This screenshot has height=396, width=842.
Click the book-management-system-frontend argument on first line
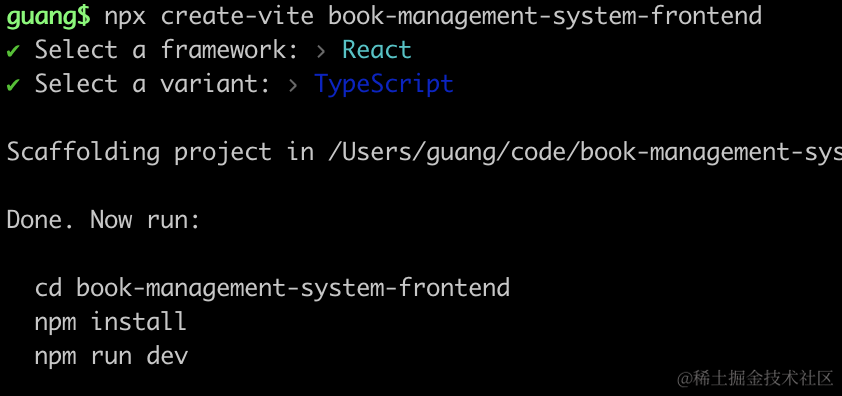tap(545, 17)
